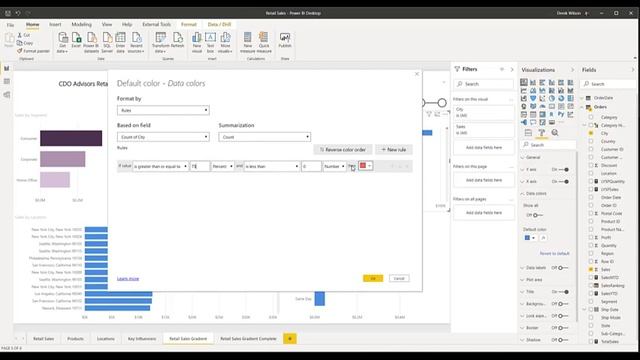Click the Fields pane Search box
640x360 pixels.
[x=608, y=84]
